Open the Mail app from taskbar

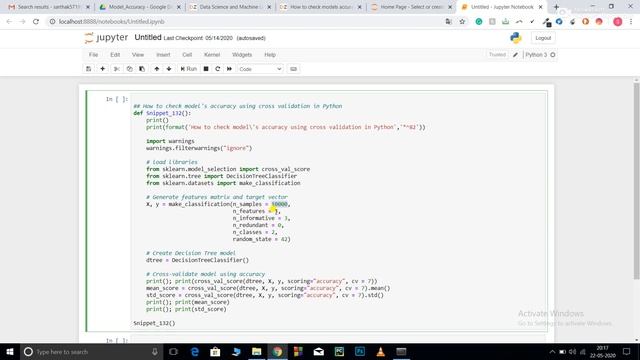coord(318,351)
